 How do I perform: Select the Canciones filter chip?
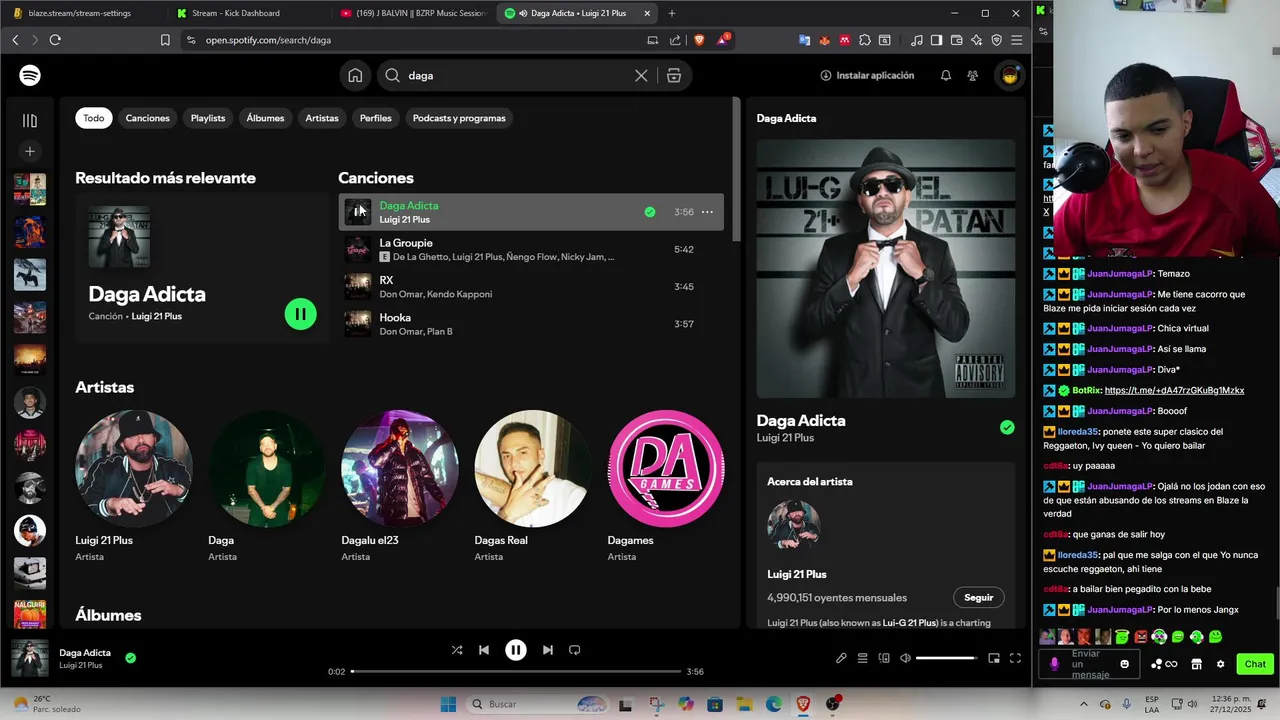point(148,118)
